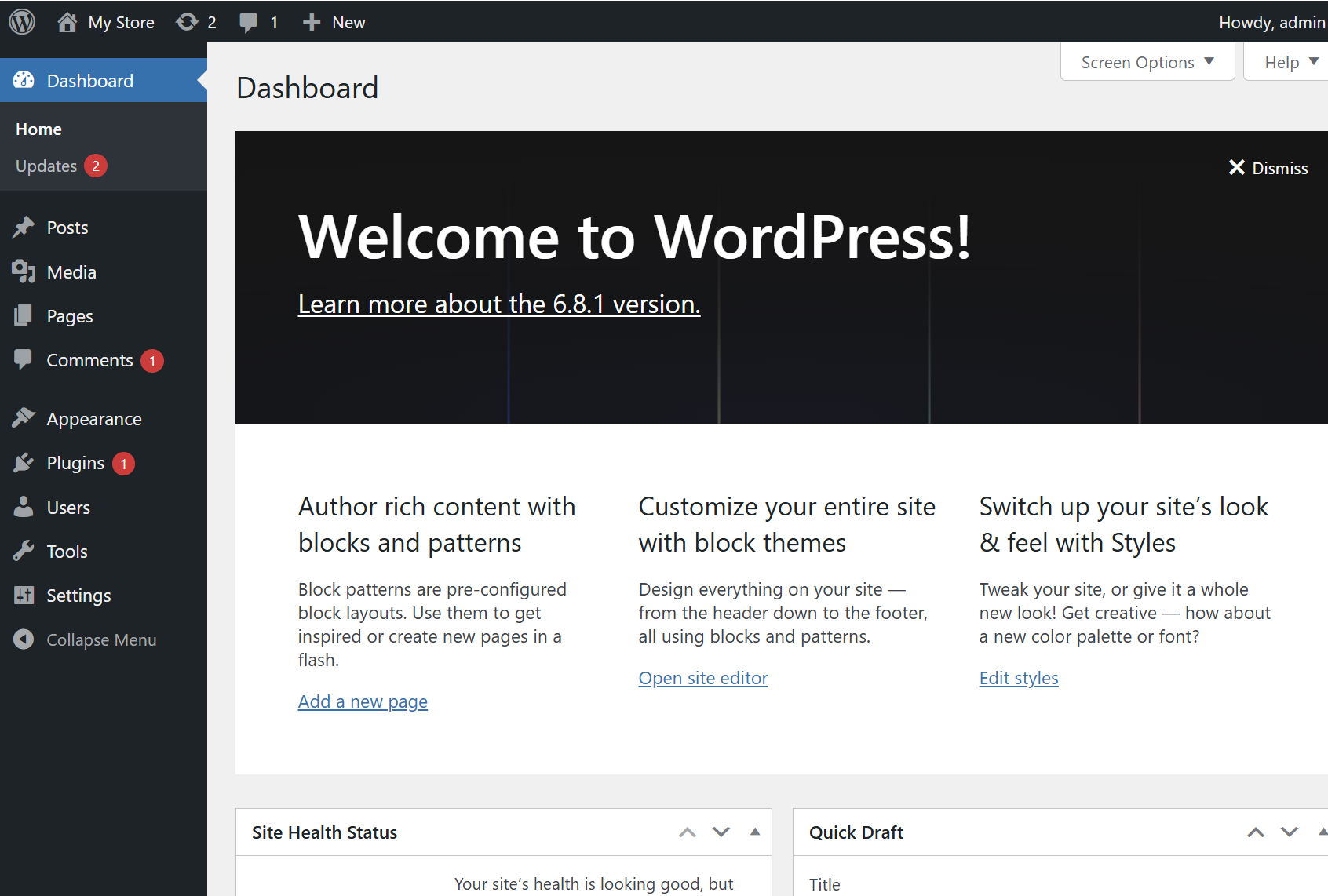Click the Welcome to WordPress! heading
Screen dimensions: 1328x896
634,236
